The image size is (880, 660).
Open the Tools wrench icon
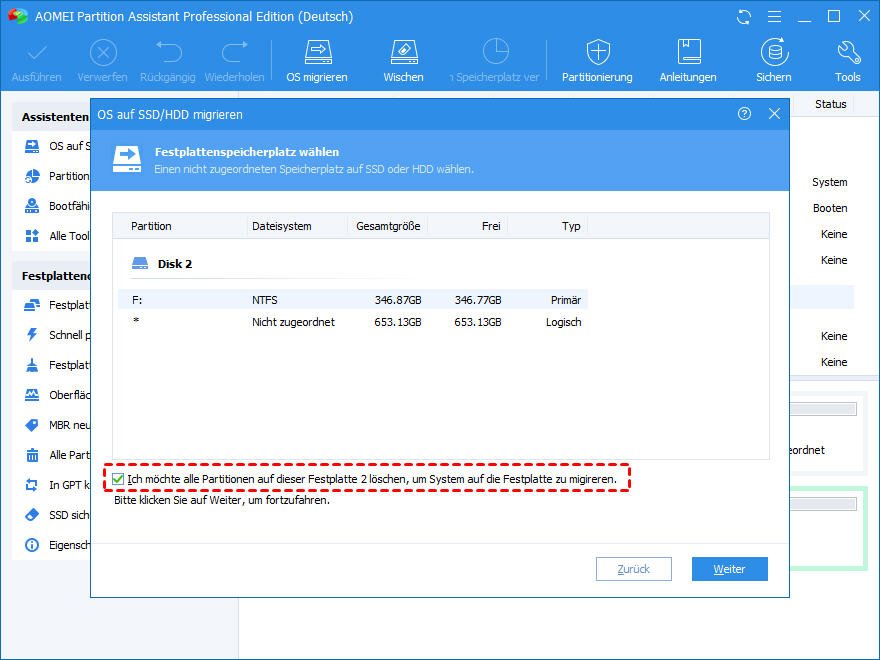(848, 52)
